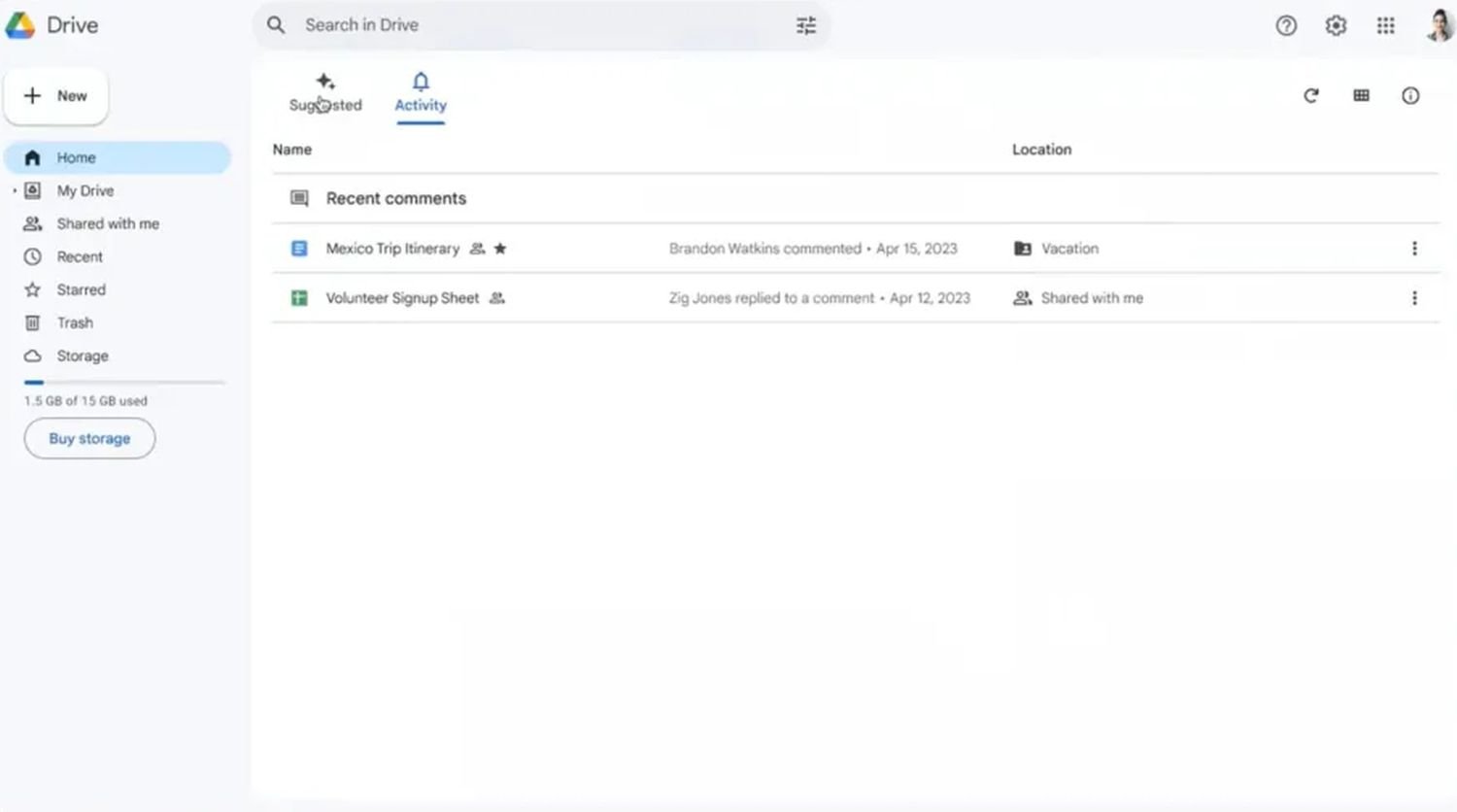1457x812 pixels.
Task: Expand the My Drive folder tree arrow
Action: (x=15, y=191)
